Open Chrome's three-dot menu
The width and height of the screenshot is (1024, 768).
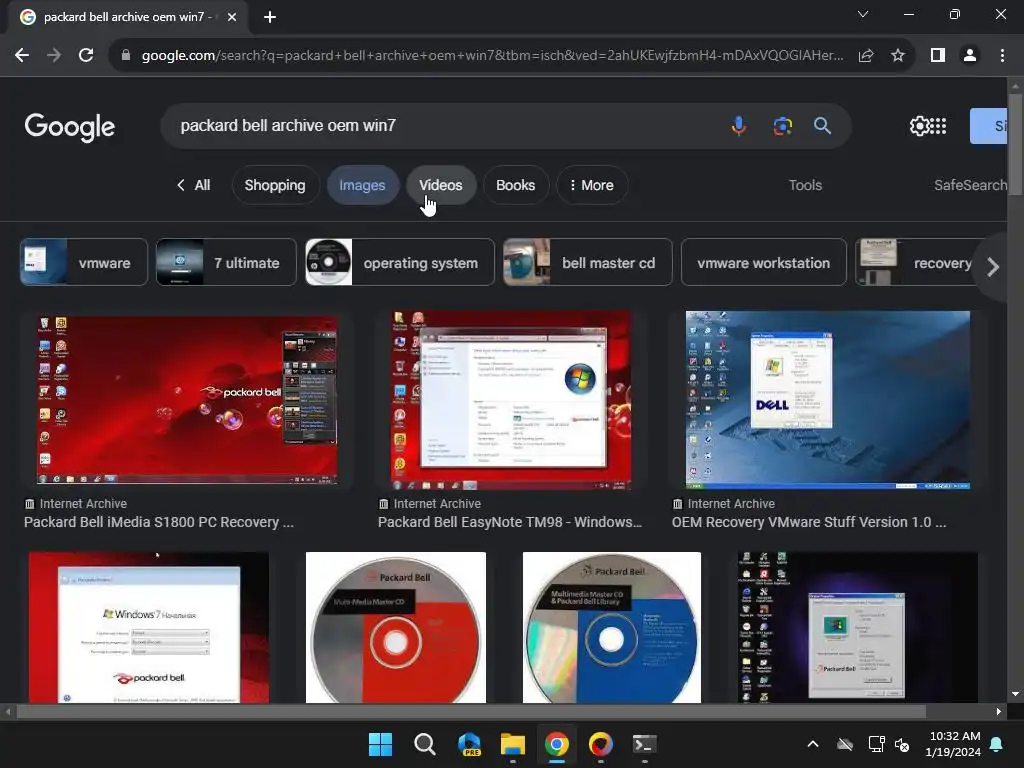click(1002, 56)
